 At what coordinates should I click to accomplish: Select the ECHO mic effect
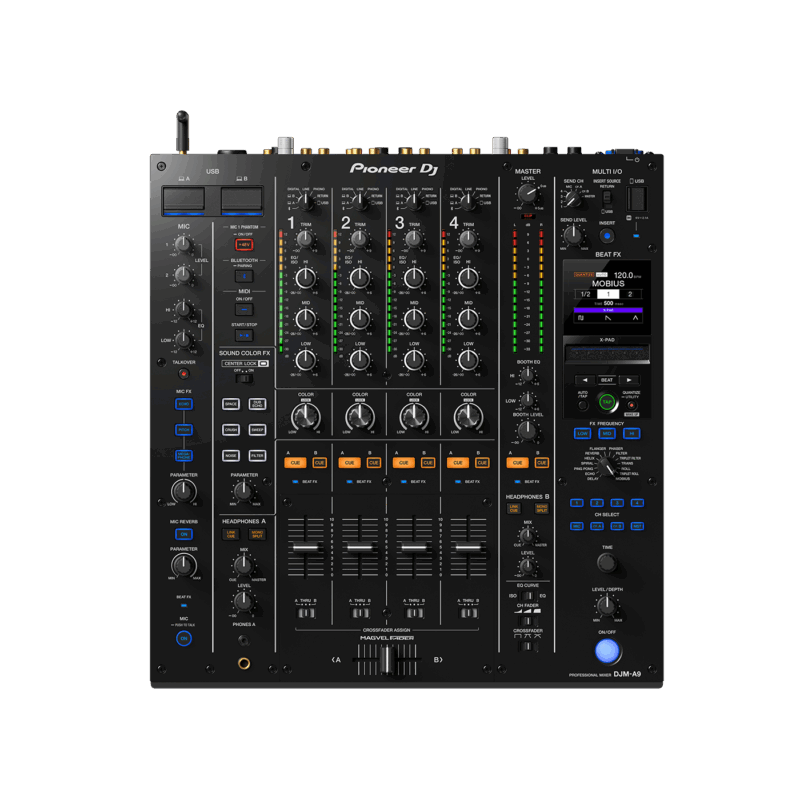pyautogui.click(x=183, y=404)
